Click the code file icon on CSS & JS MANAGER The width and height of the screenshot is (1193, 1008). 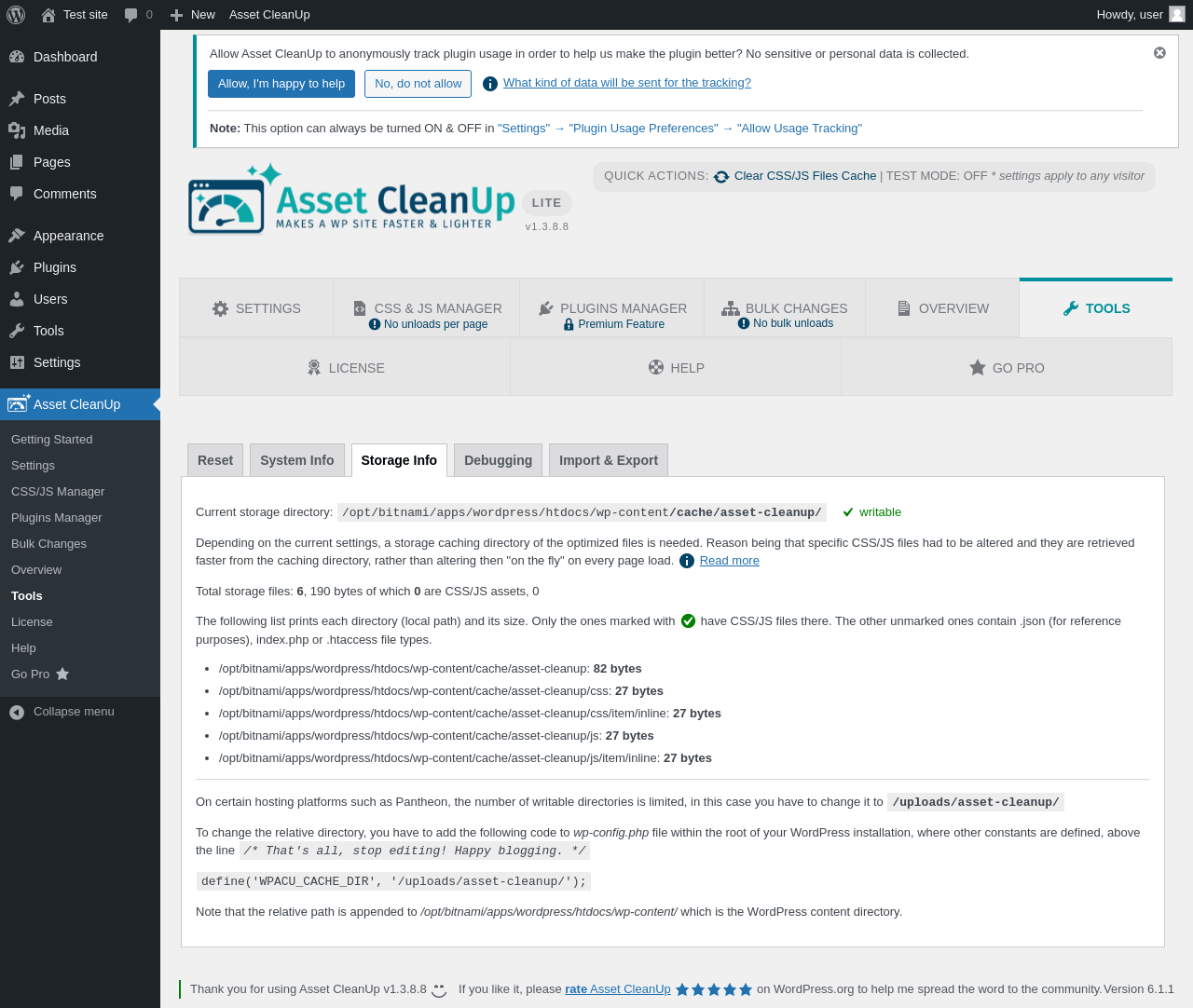360,308
